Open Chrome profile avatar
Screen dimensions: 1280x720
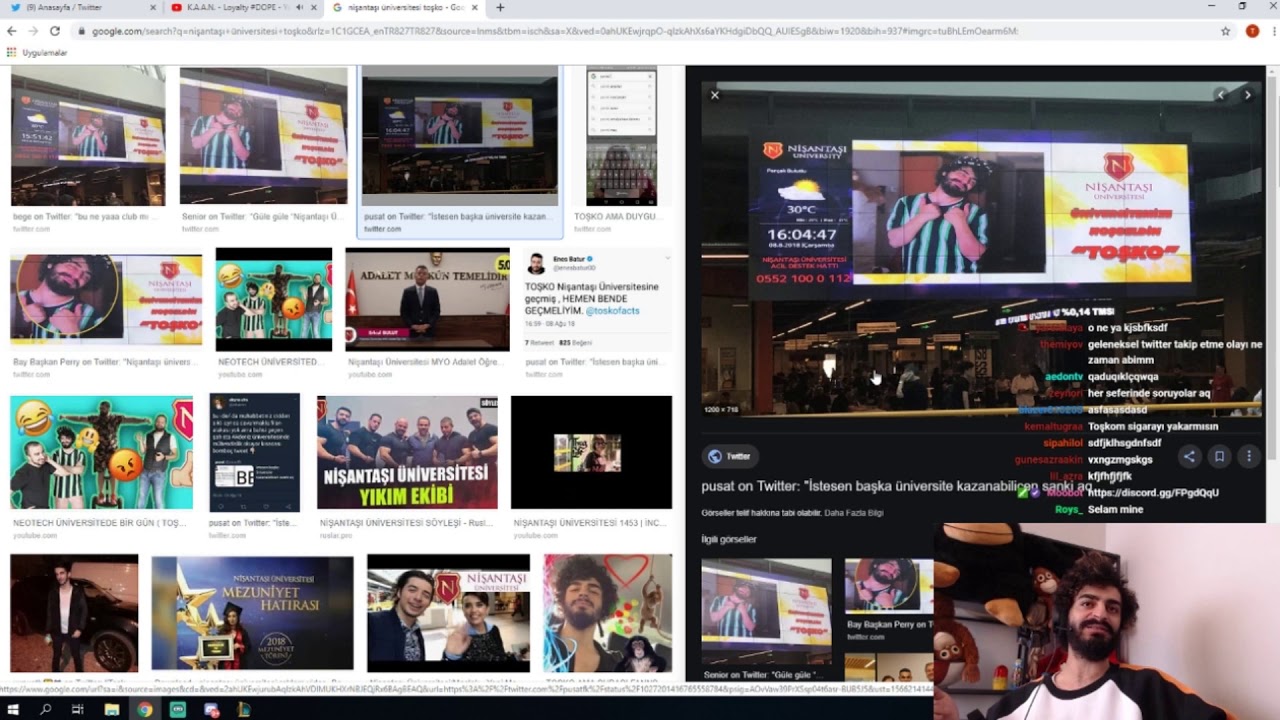point(1252,31)
